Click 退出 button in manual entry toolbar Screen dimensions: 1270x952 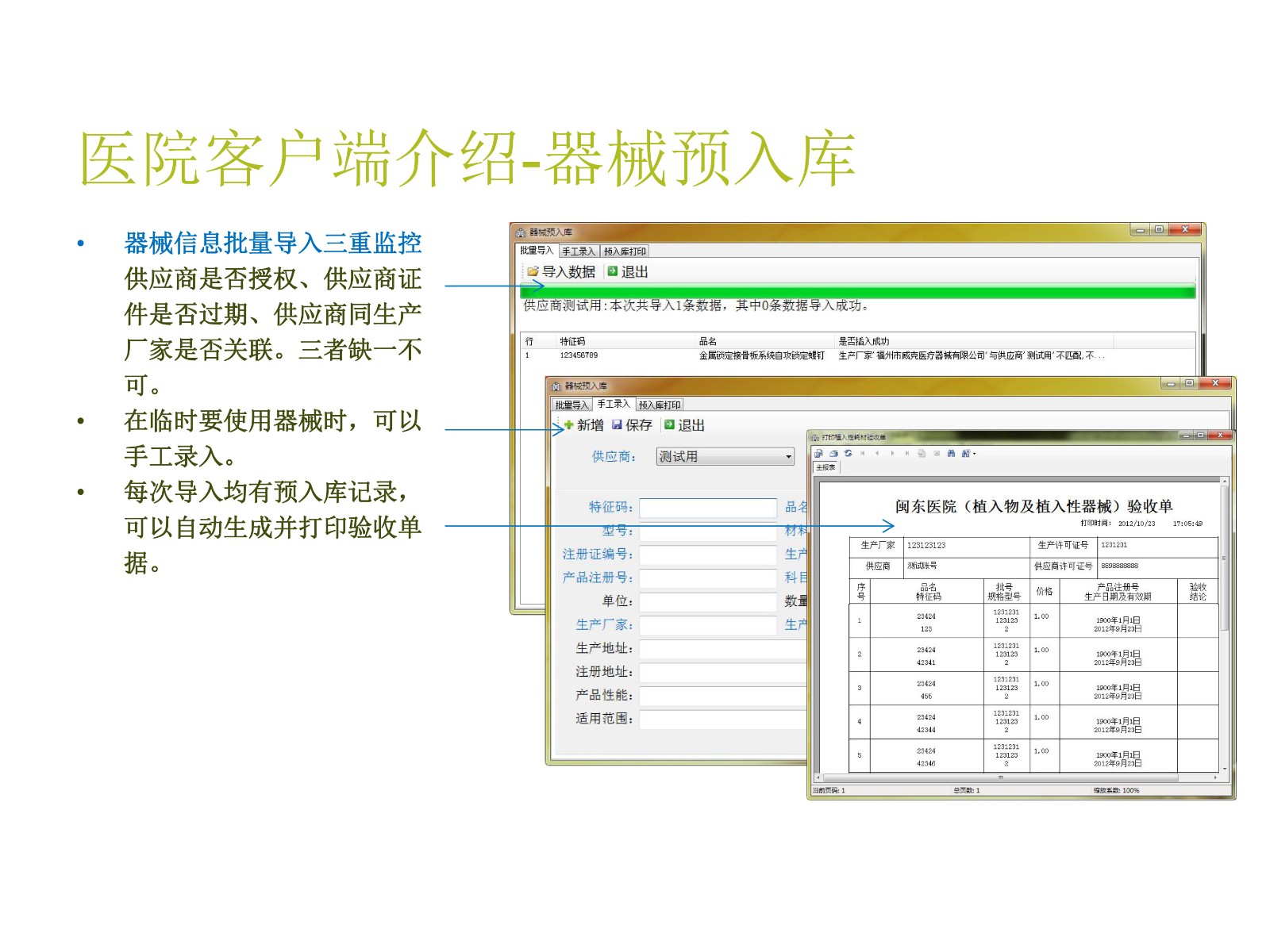683,425
